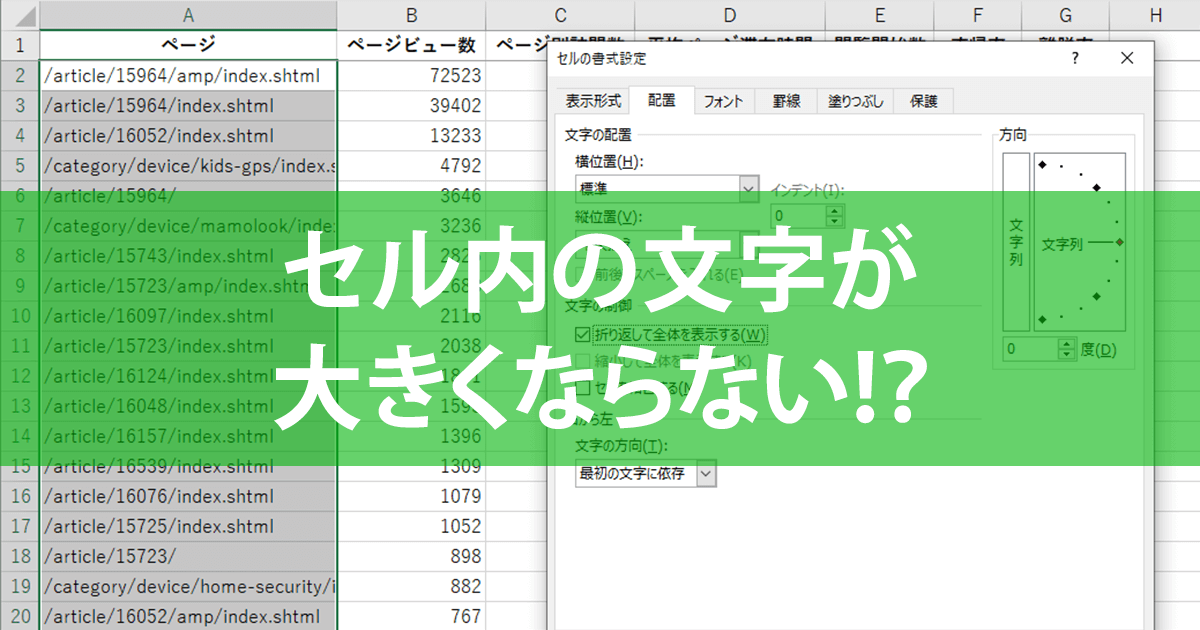
Task: Select column H header
Action: pyautogui.click(x=1156, y=14)
